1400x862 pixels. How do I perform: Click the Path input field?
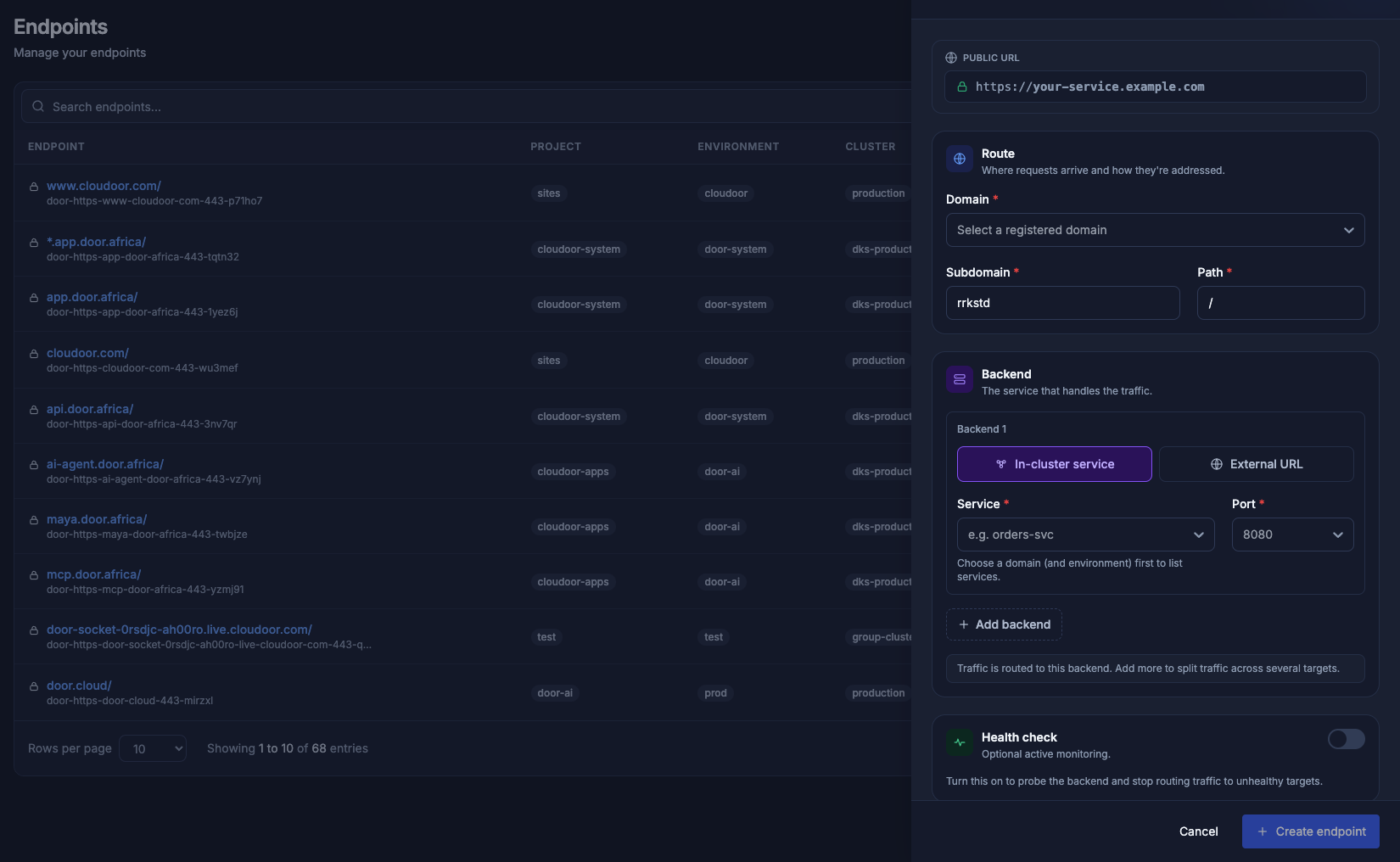1281,303
